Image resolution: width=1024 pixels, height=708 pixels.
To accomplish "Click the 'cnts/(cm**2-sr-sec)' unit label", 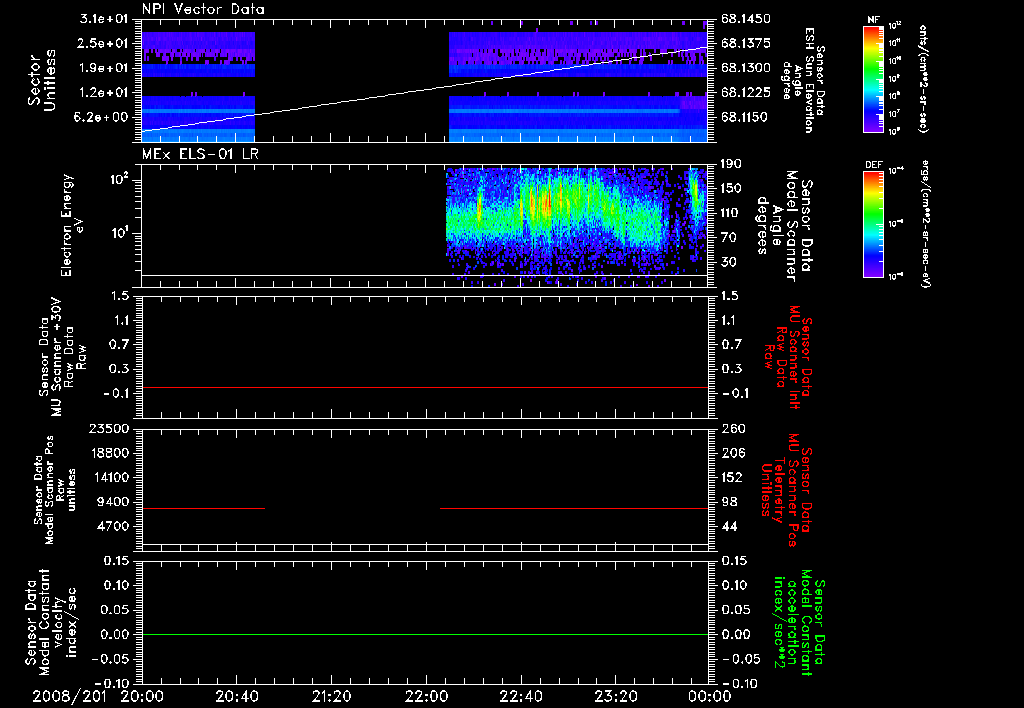I will [x=923, y=78].
